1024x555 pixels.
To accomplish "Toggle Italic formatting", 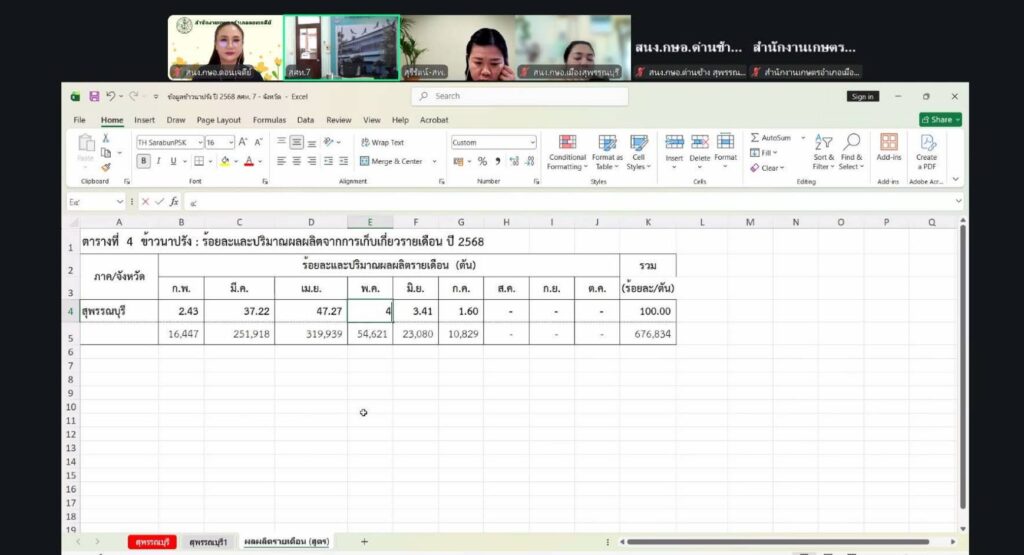I will 158,161.
